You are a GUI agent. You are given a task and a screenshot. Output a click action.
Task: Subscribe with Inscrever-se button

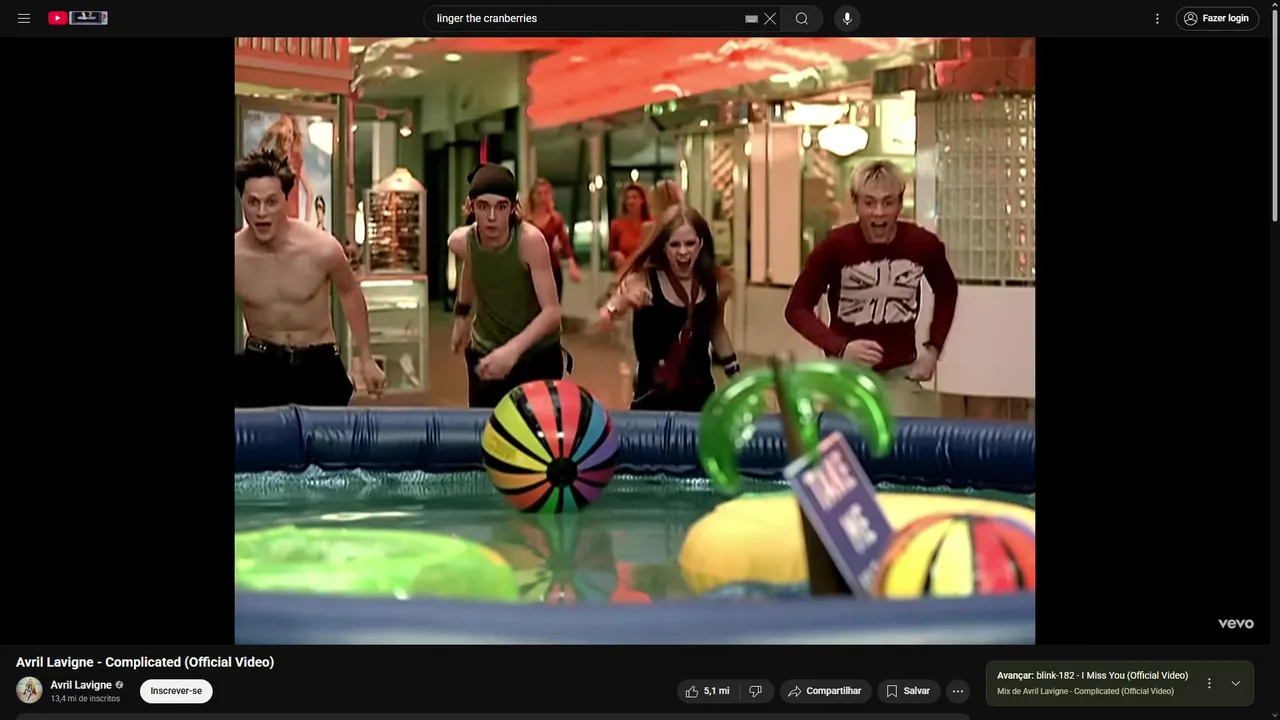pos(176,691)
